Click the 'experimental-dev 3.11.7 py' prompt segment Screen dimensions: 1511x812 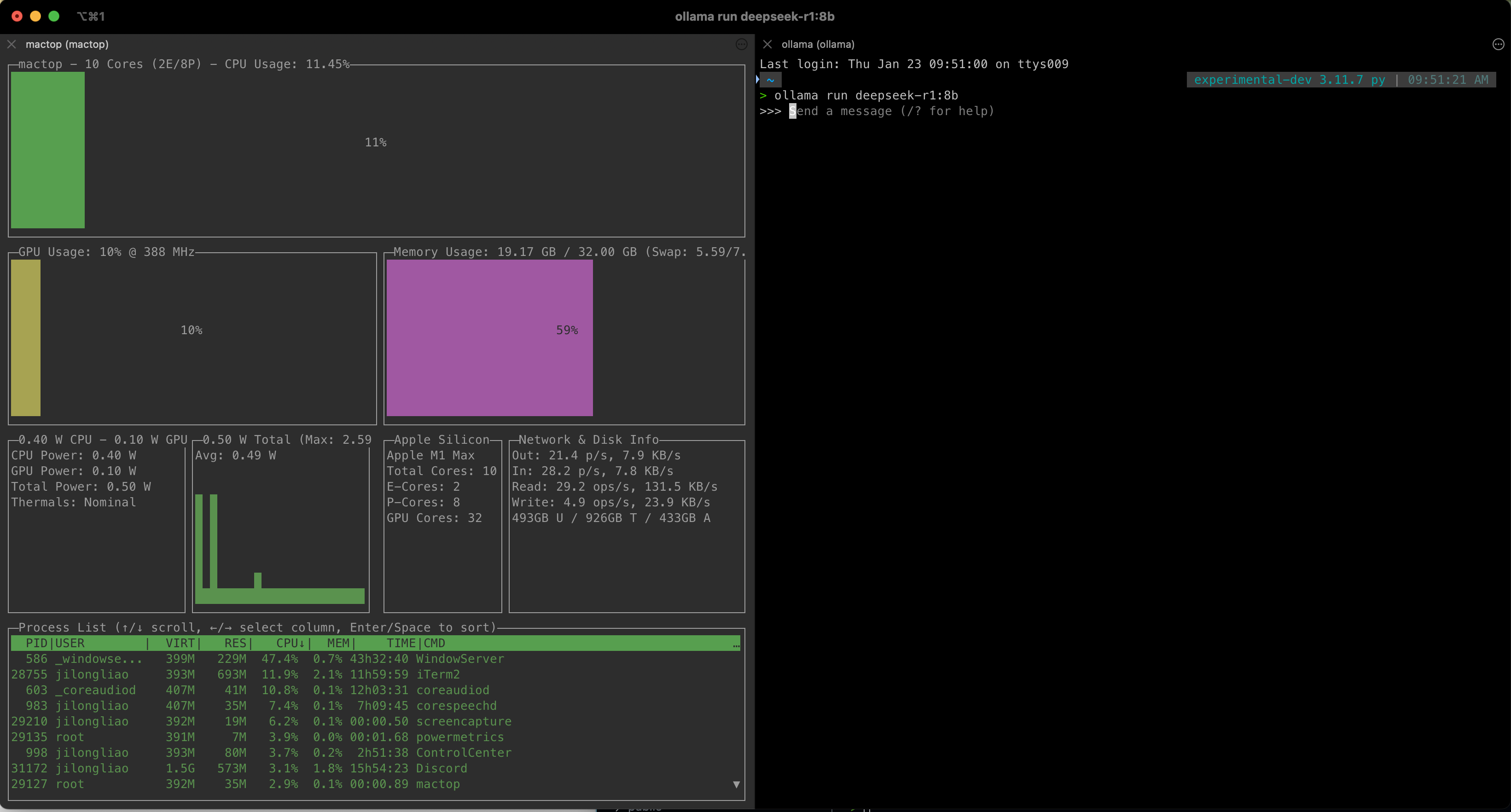pyautogui.click(x=1289, y=80)
